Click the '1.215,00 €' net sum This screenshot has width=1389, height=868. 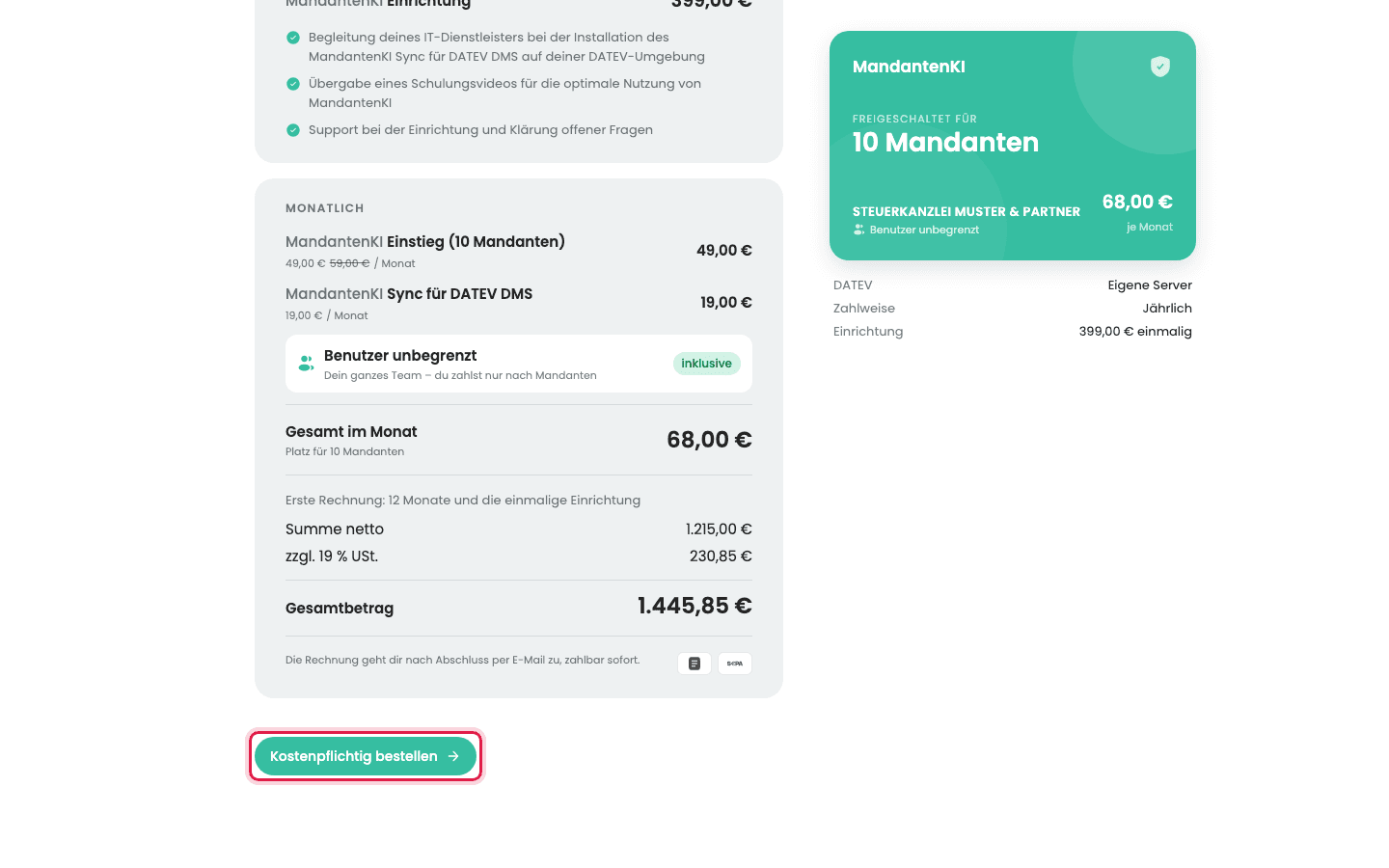tap(719, 529)
